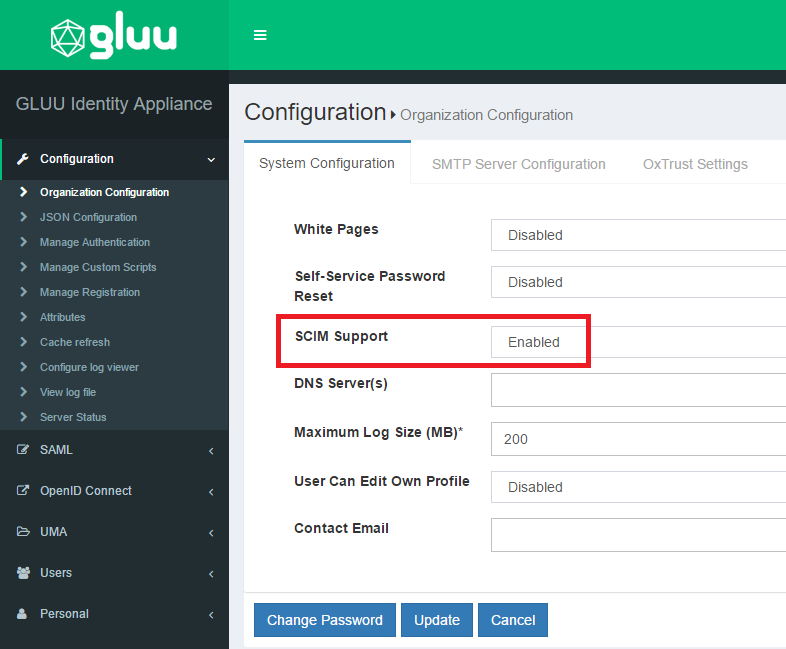Image resolution: width=786 pixels, height=649 pixels.
Task: Click the Personal user icon in sidebar
Action: point(23,614)
